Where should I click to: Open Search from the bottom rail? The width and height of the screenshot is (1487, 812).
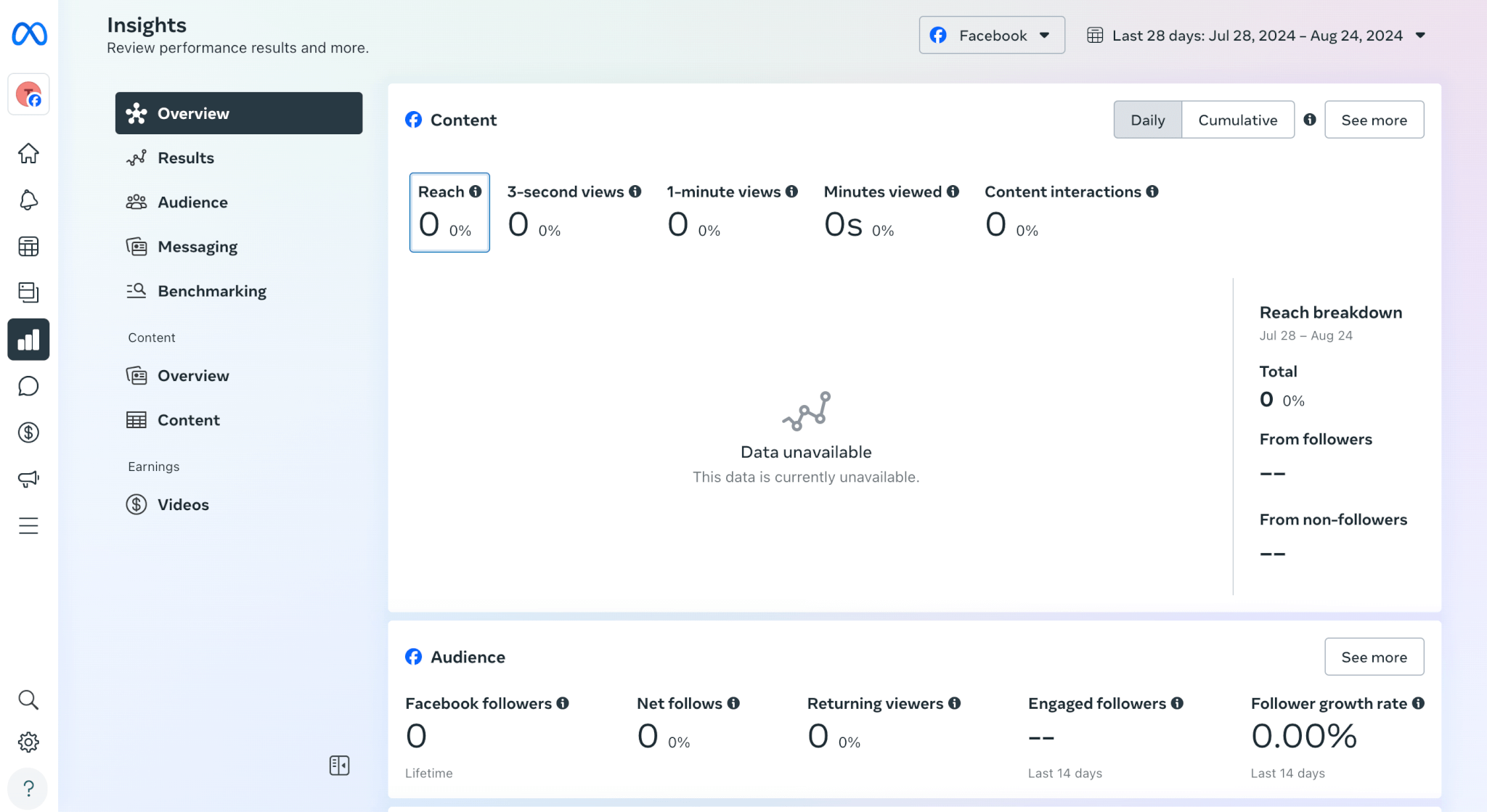[28, 700]
